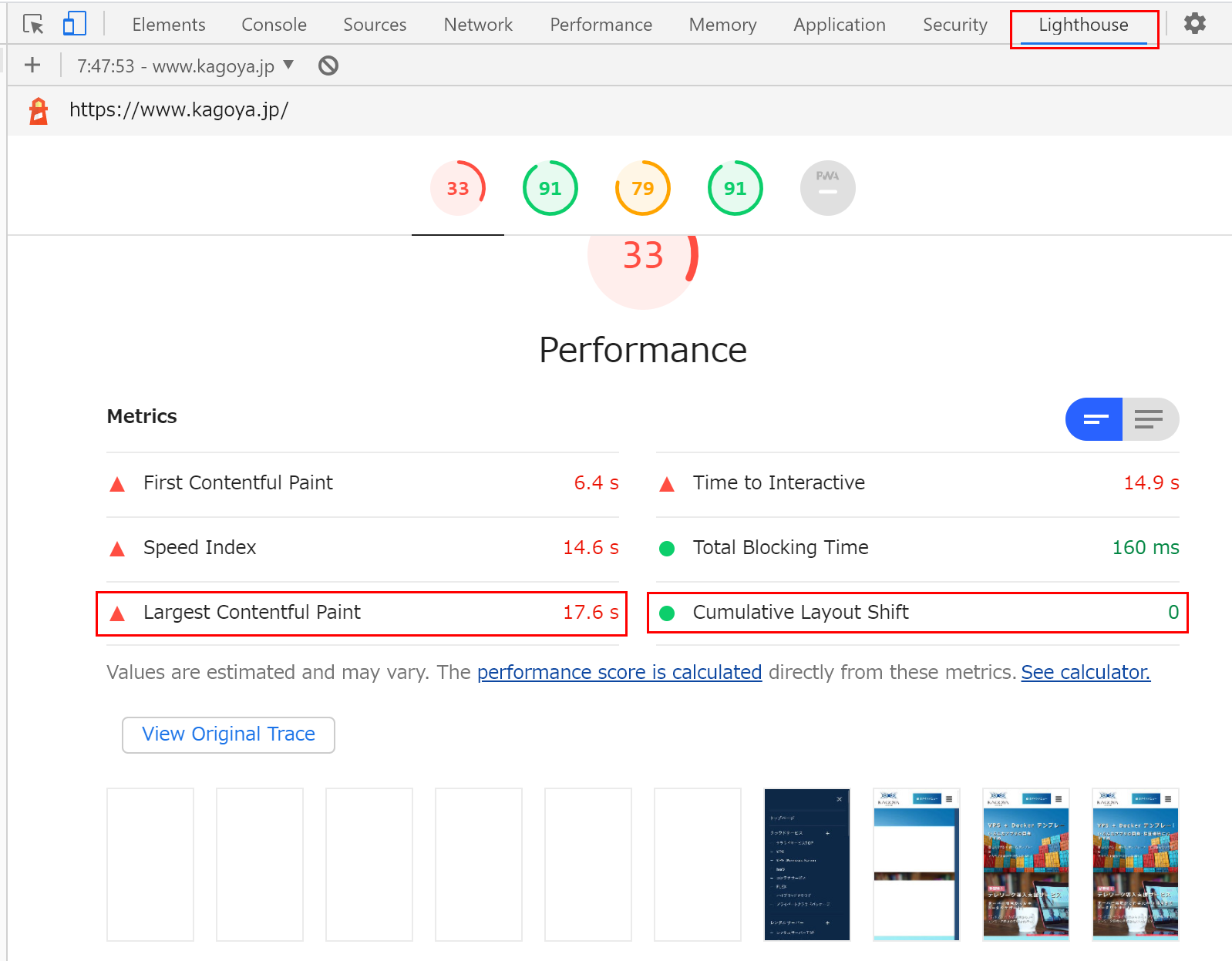Open the See calculator link
The width and height of the screenshot is (1232, 961).
[x=1085, y=672]
